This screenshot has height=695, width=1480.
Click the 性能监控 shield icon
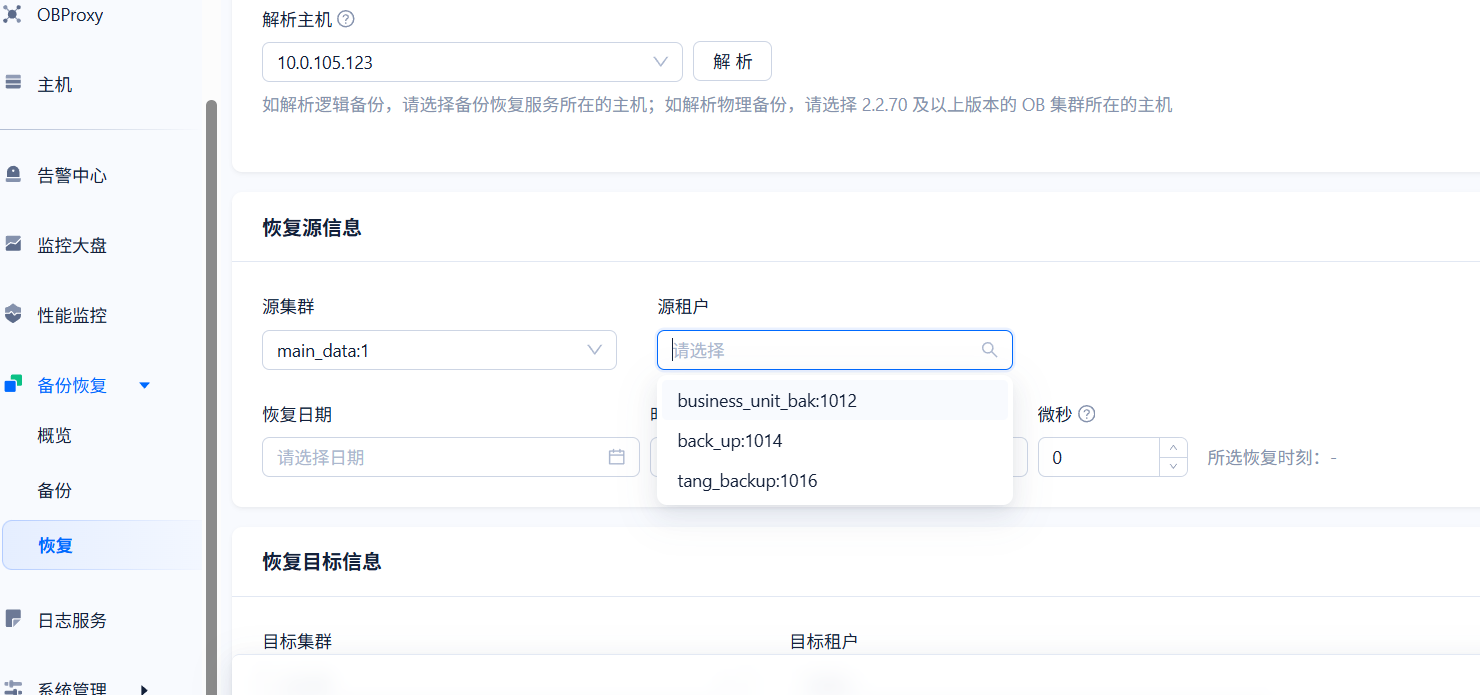[x=13, y=315]
